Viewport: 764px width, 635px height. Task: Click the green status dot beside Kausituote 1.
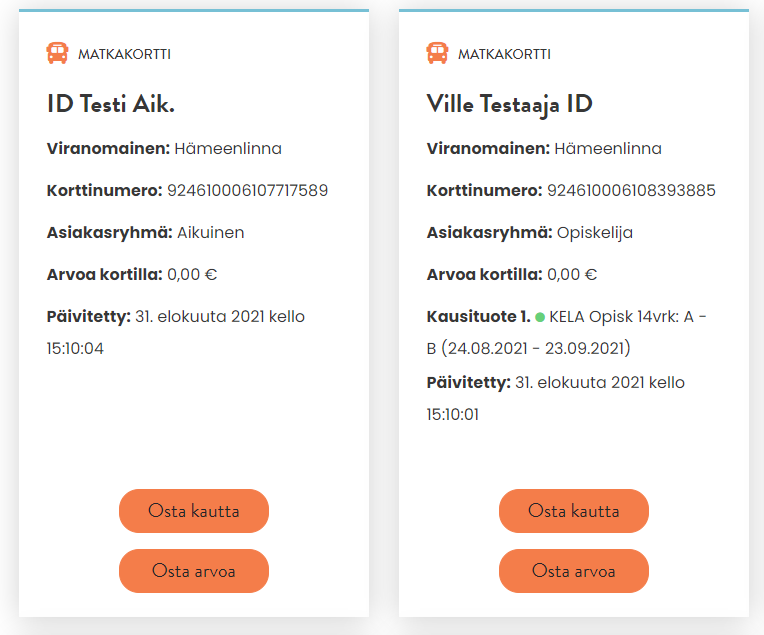(x=540, y=317)
